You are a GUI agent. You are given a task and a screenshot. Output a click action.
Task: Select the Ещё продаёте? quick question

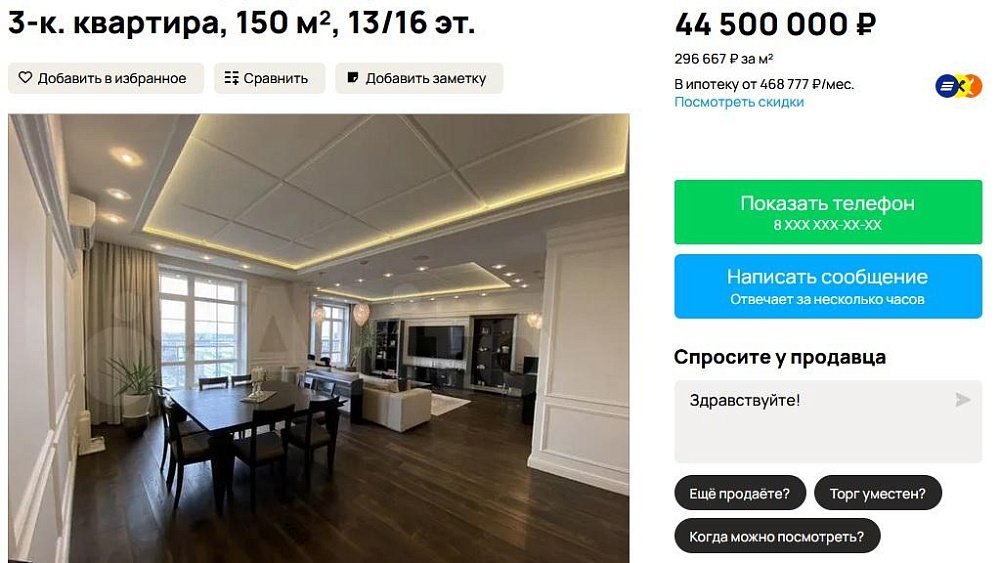tap(740, 493)
